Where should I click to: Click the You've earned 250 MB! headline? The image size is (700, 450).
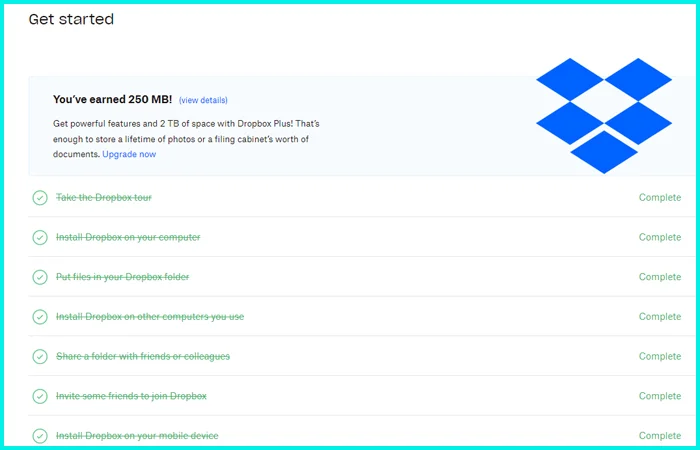112,100
